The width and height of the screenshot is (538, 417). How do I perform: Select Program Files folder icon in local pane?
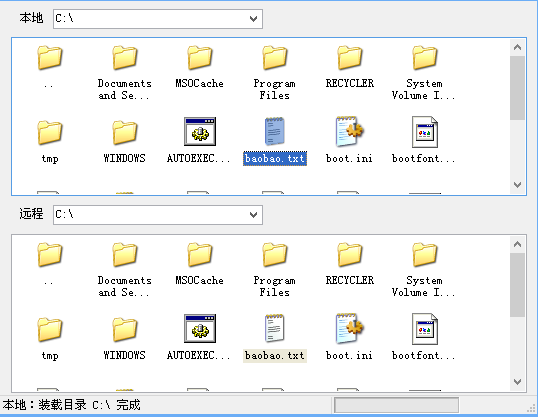(x=274, y=58)
